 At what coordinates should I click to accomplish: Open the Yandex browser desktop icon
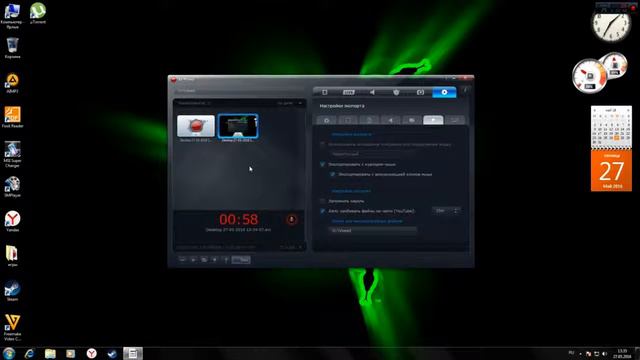[x=12, y=222]
